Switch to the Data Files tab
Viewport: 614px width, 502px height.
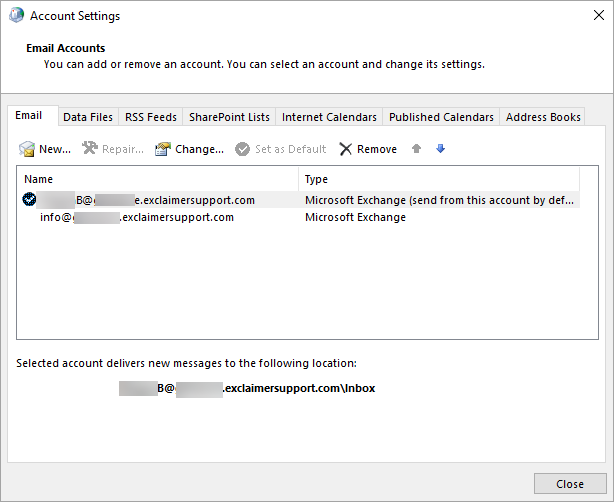(x=88, y=117)
